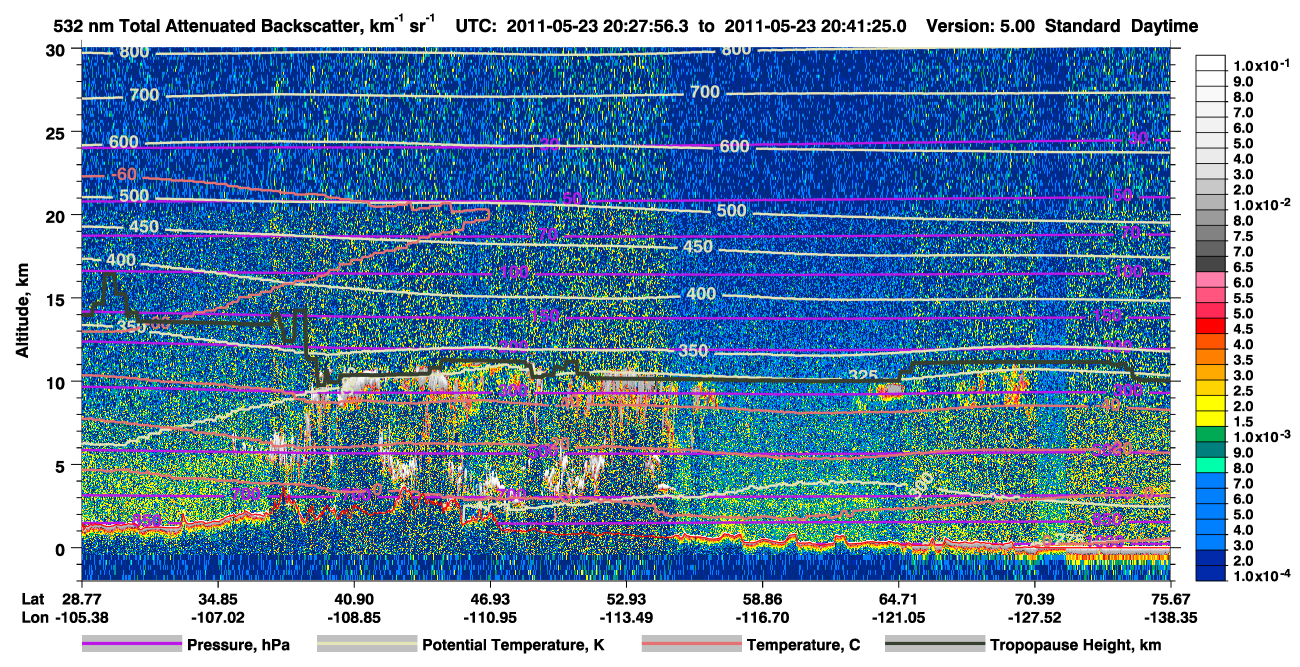Click the 'Daytime' label in the title
Image resolution: width=1300 pixels, height=667 pixels.
(1165, 26)
